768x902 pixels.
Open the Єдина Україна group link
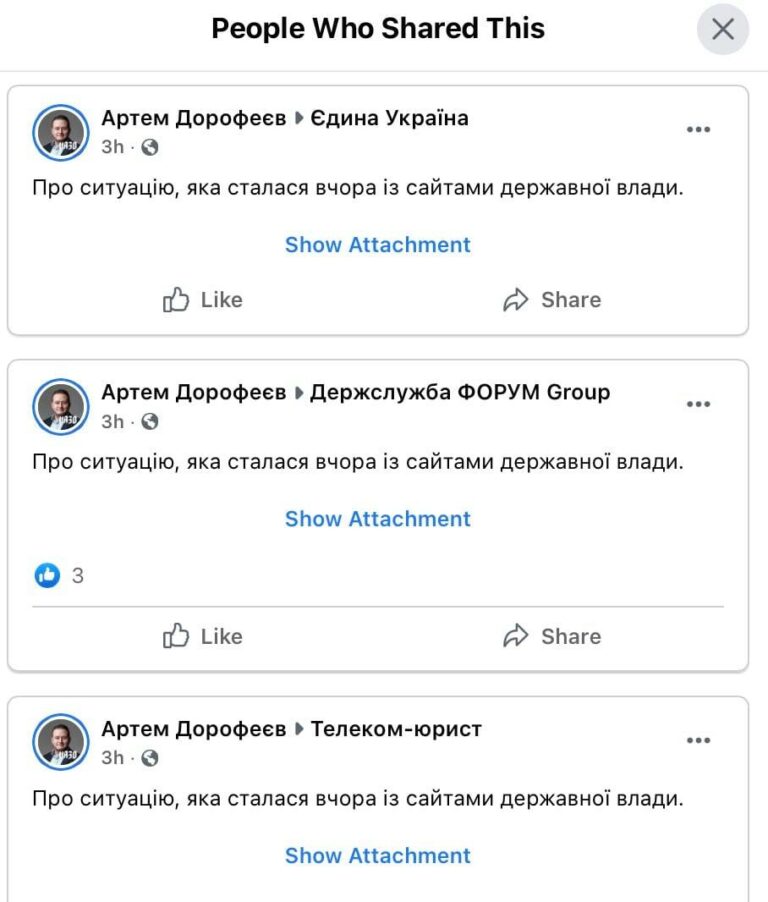click(389, 118)
